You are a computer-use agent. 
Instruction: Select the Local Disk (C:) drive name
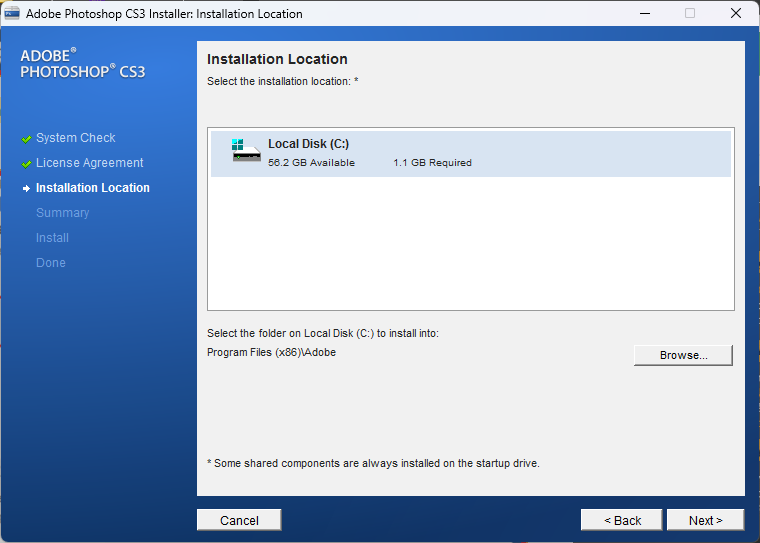(308, 144)
